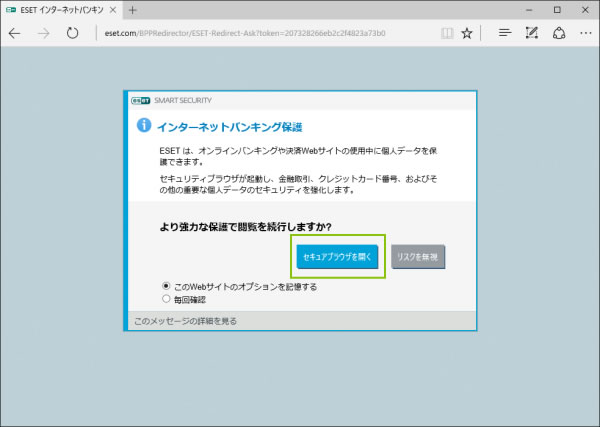The height and width of the screenshot is (427, 600).
Task: Open reading view book icon
Action: tap(447, 33)
